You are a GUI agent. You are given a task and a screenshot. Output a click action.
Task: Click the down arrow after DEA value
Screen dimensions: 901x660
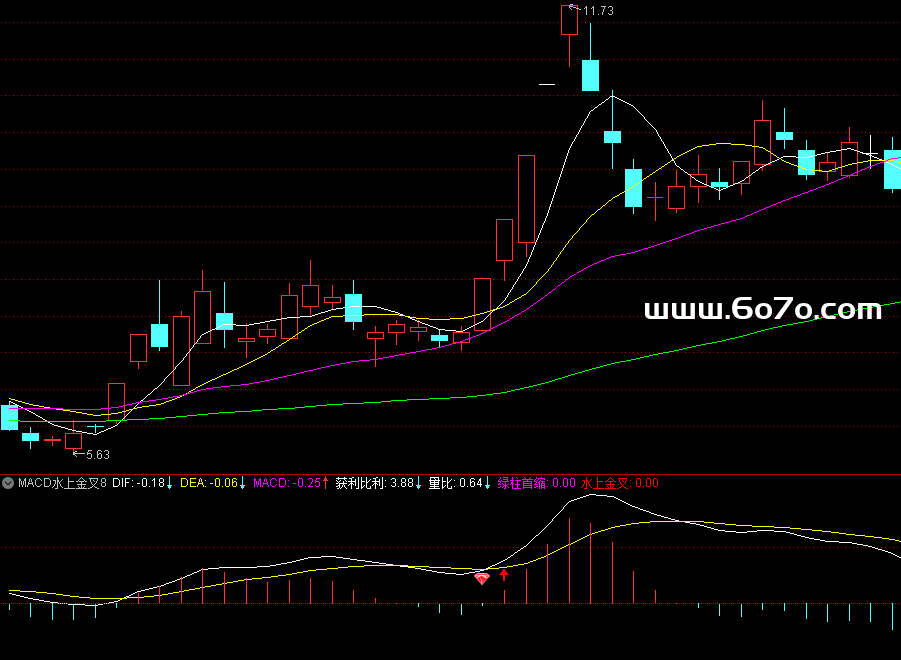(x=242, y=483)
